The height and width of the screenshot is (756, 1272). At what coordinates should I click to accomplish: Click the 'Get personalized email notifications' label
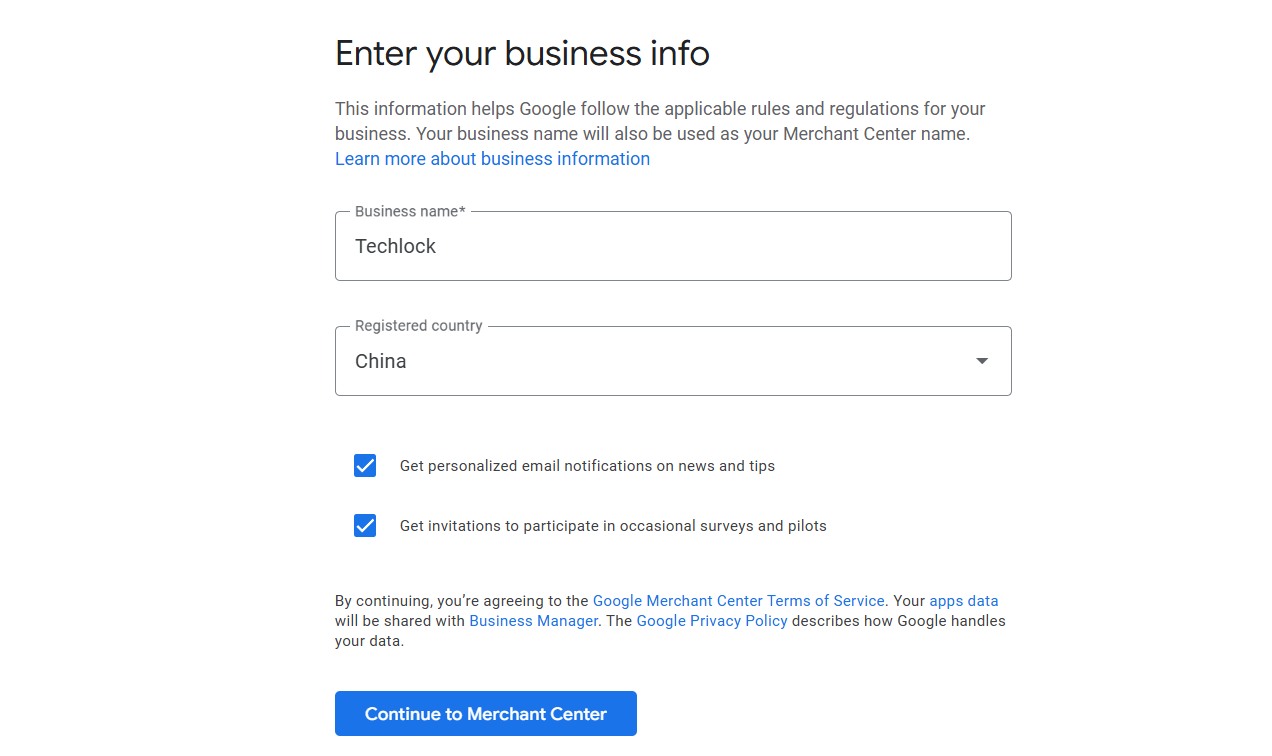click(587, 466)
